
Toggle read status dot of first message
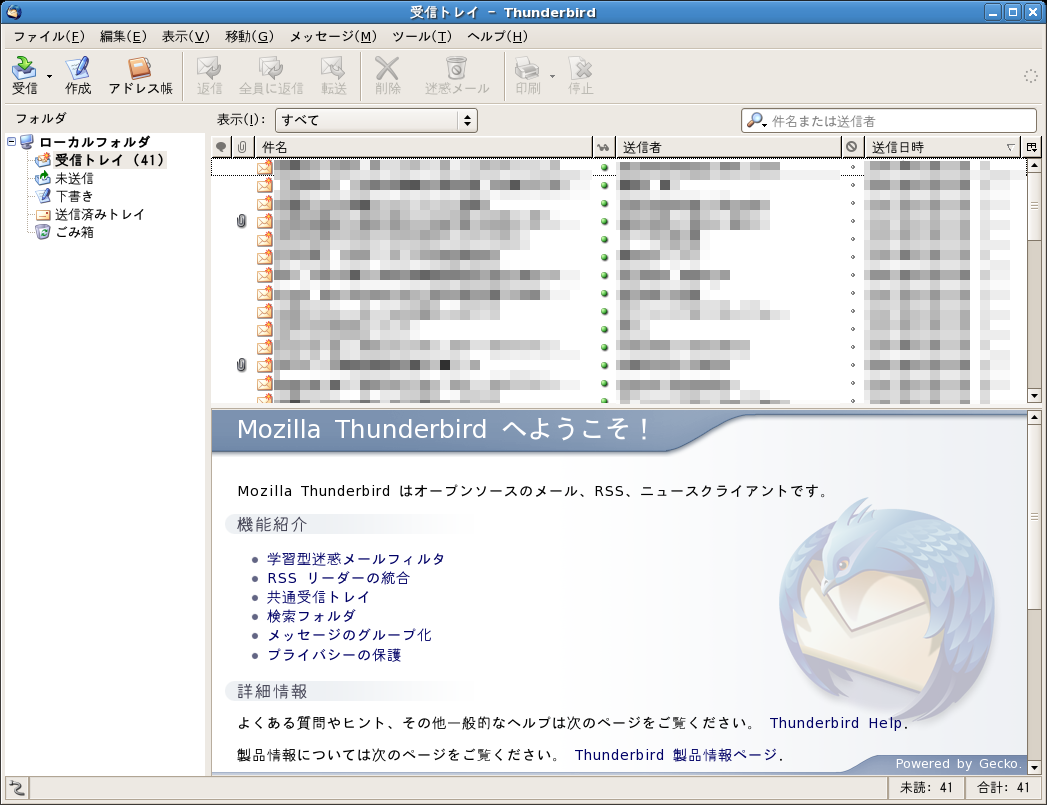[x=604, y=168]
